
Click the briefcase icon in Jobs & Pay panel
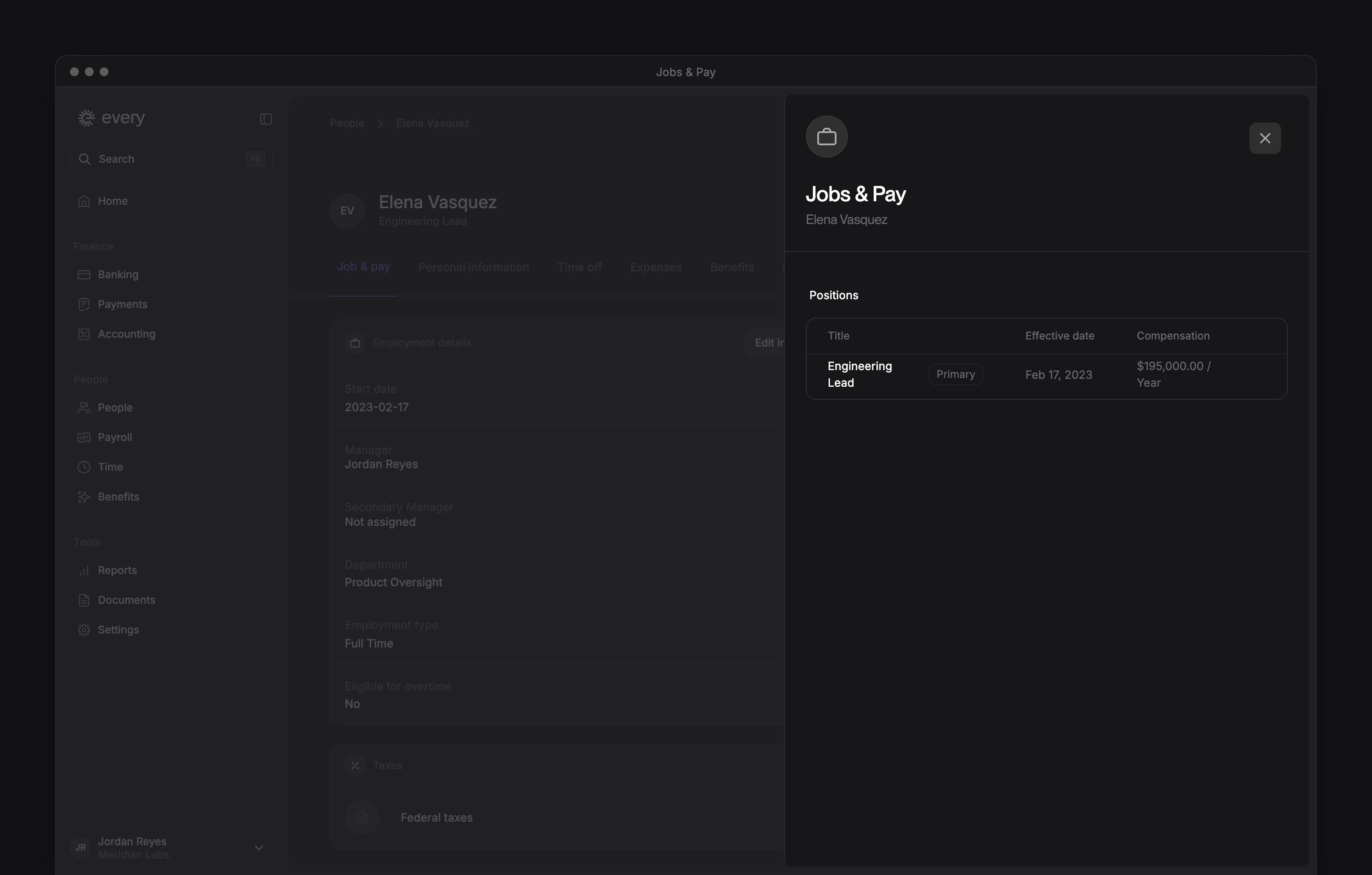pos(826,136)
